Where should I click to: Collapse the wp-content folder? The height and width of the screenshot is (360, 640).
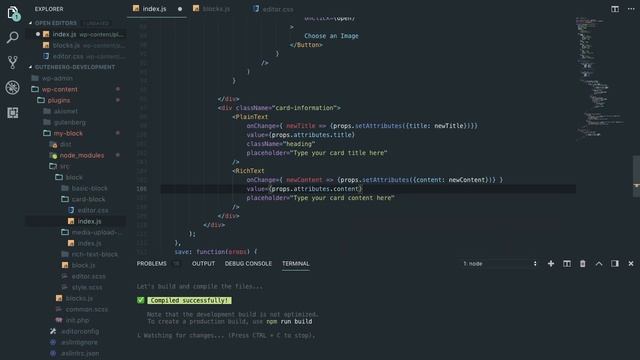click(x=60, y=89)
